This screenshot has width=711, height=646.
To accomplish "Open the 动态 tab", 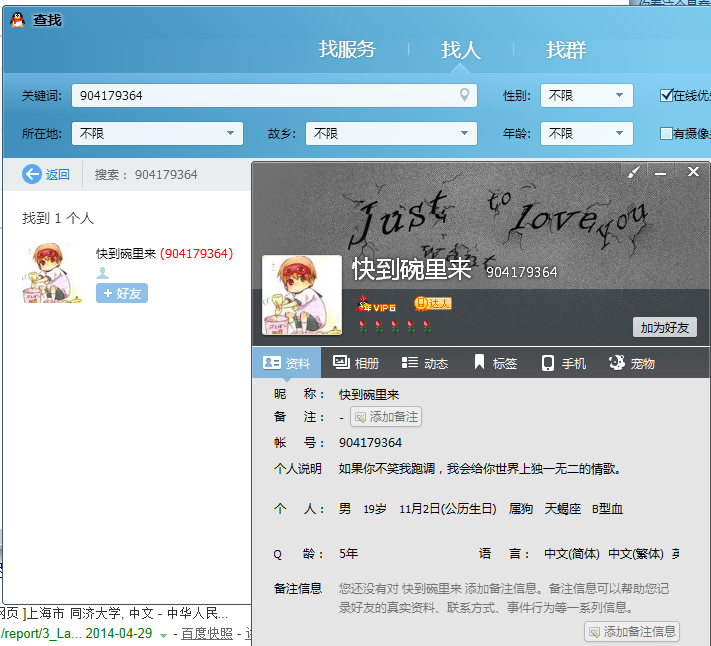I will tap(425, 363).
